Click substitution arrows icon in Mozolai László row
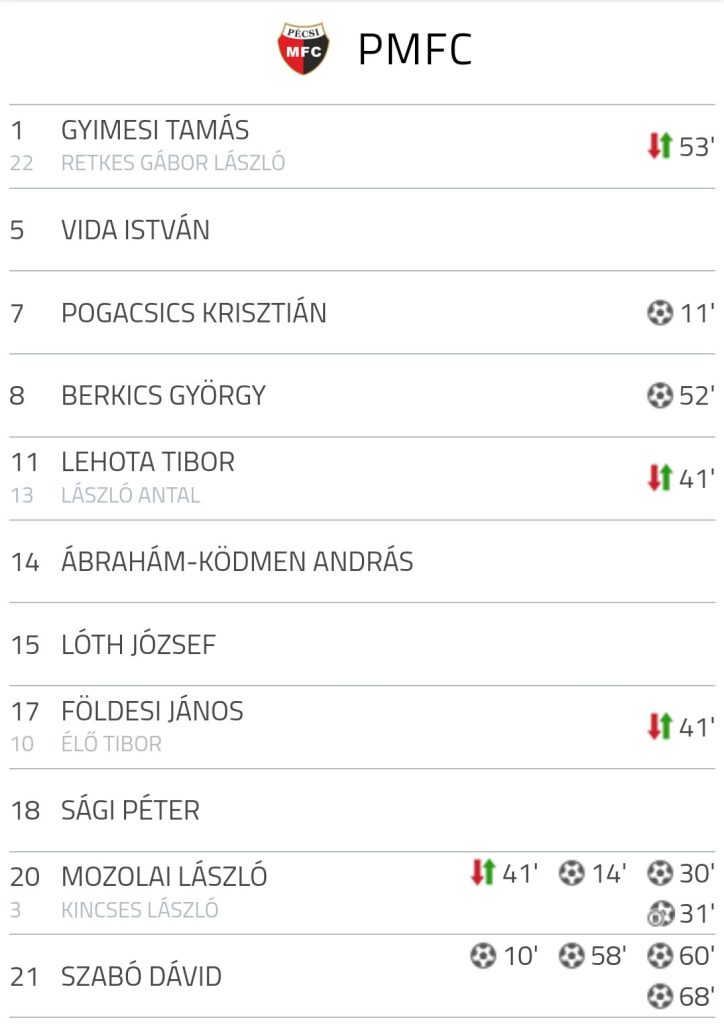This screenshot has height=1024, width=724. coord(483,873)
